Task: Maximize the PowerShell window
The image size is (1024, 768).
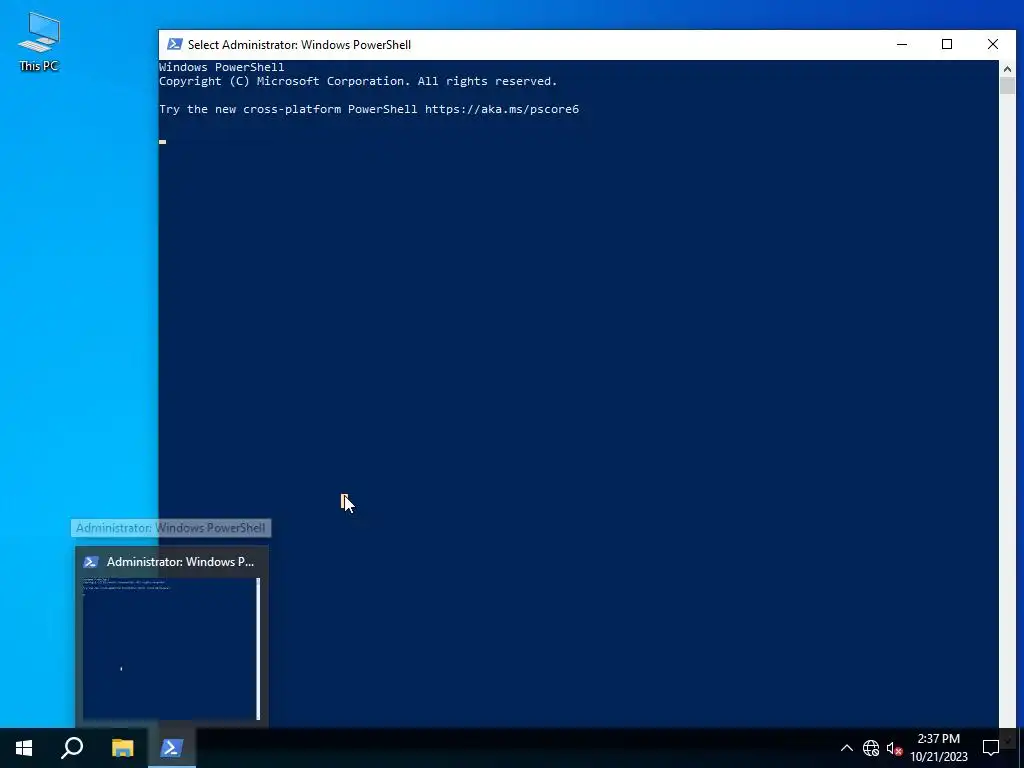Action: click(x=947, y=44)
